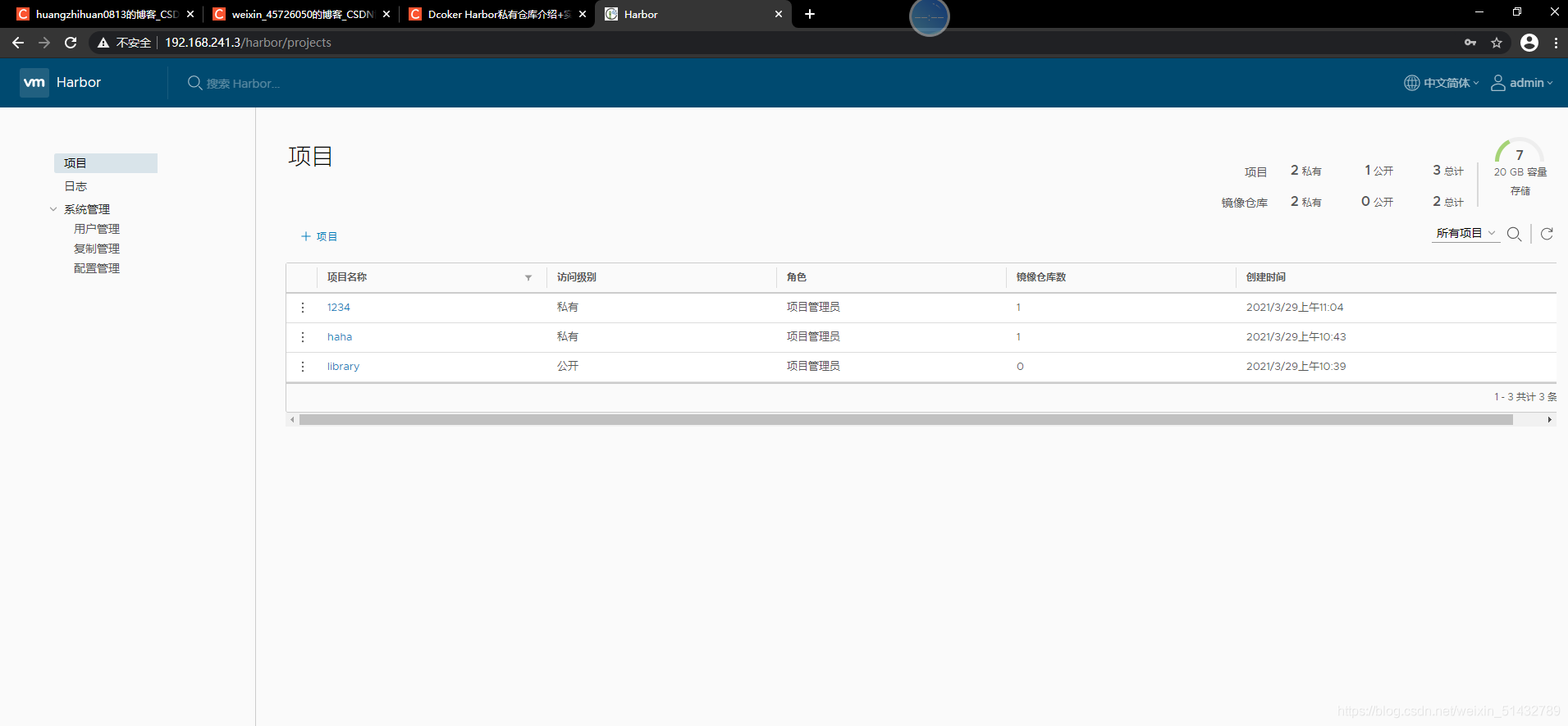Click the browser forward arrow
The image size is (1568, 726).
44,43
